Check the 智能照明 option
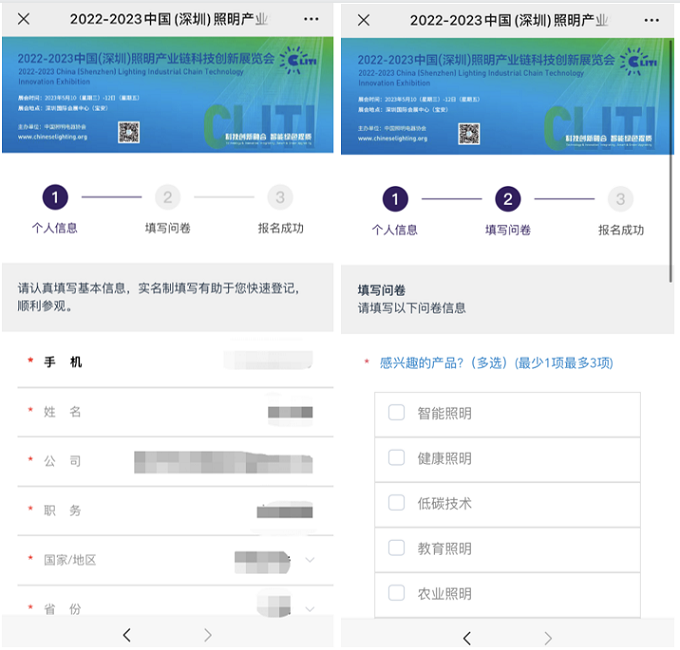Image resolution: width=680 pixels, height=650 pixels. pos(397,412)
